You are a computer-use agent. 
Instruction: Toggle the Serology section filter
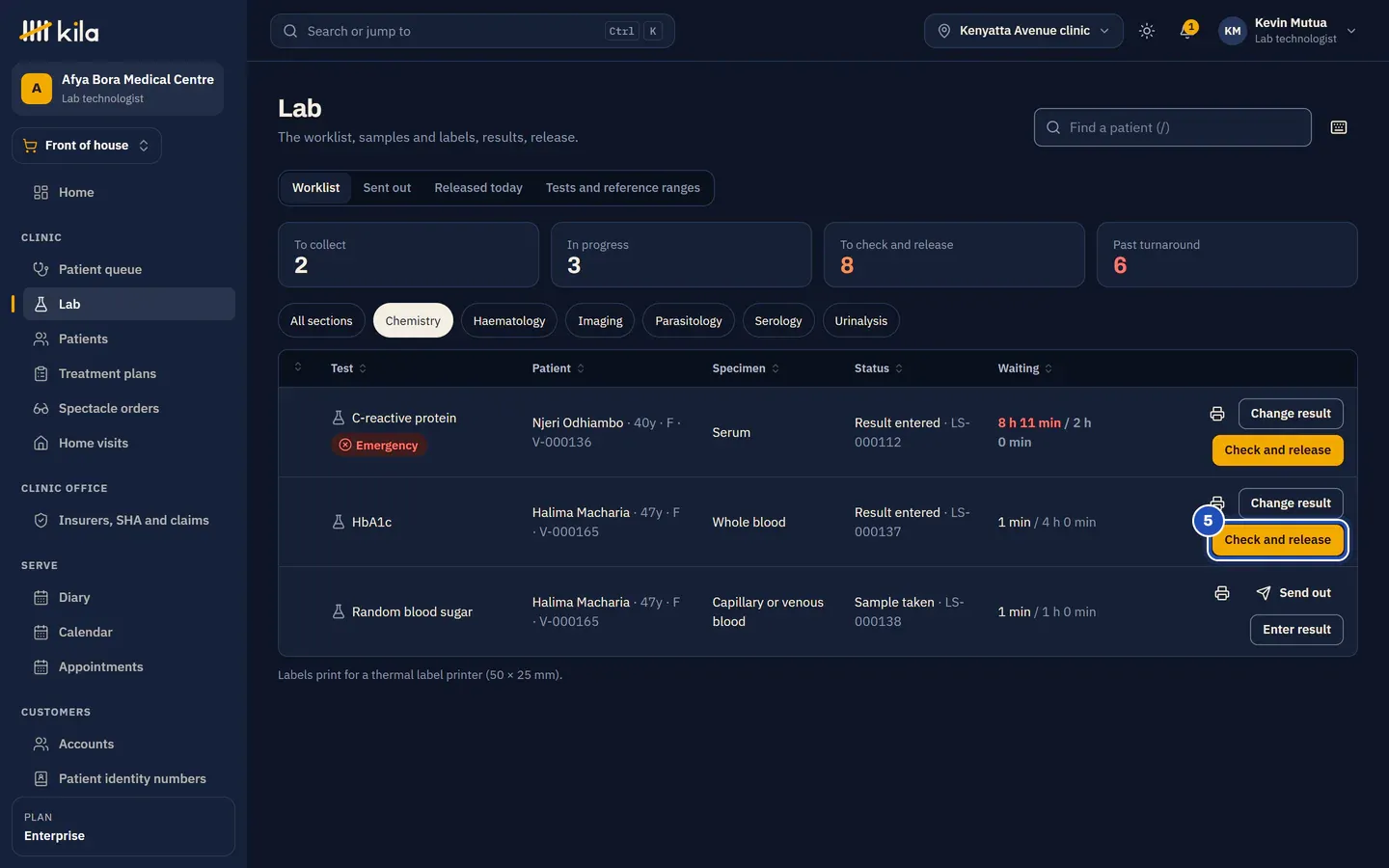pos(778,321)
